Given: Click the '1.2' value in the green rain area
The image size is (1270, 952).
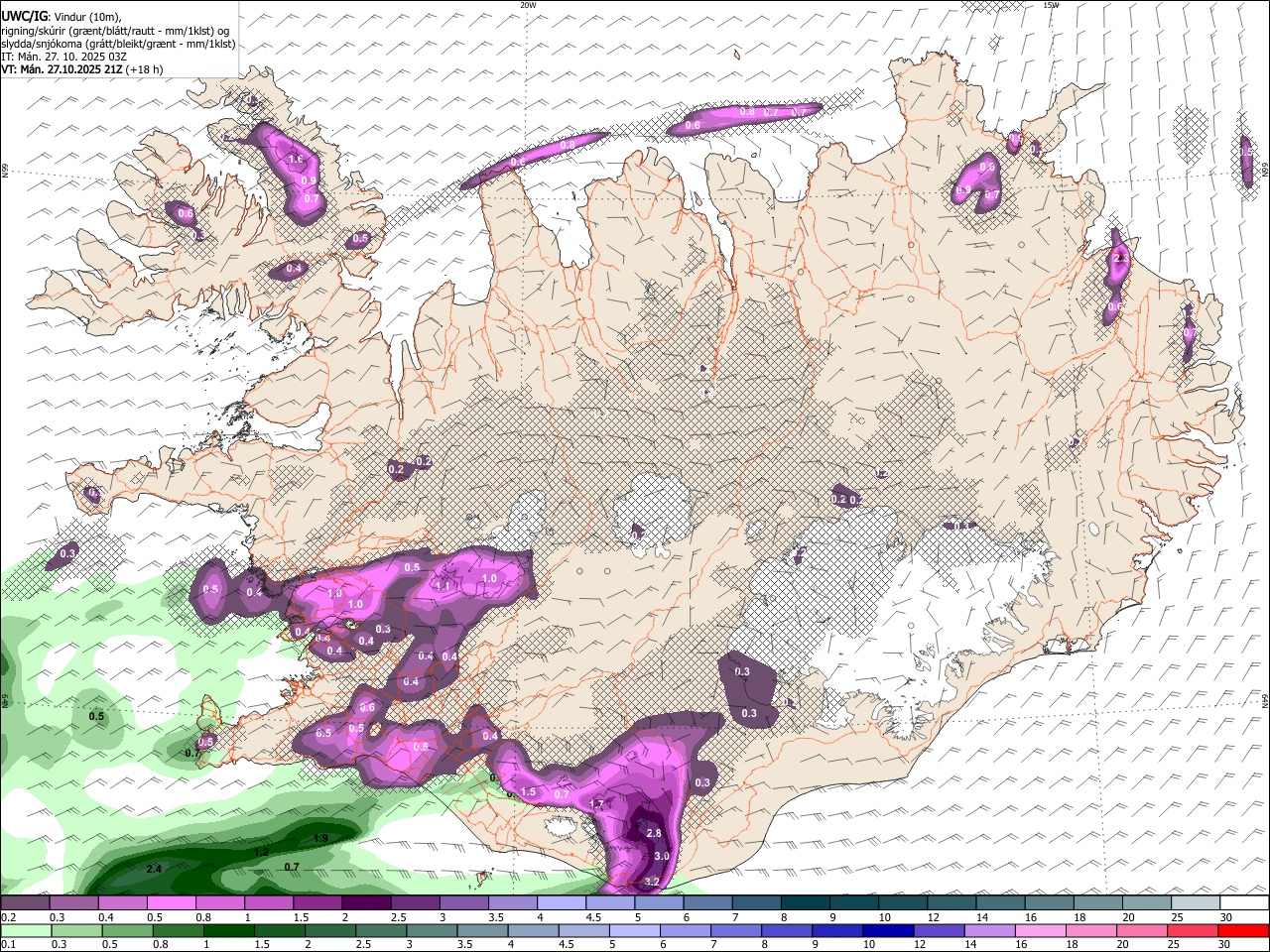Looking at the screenshot, I should 262,851.
